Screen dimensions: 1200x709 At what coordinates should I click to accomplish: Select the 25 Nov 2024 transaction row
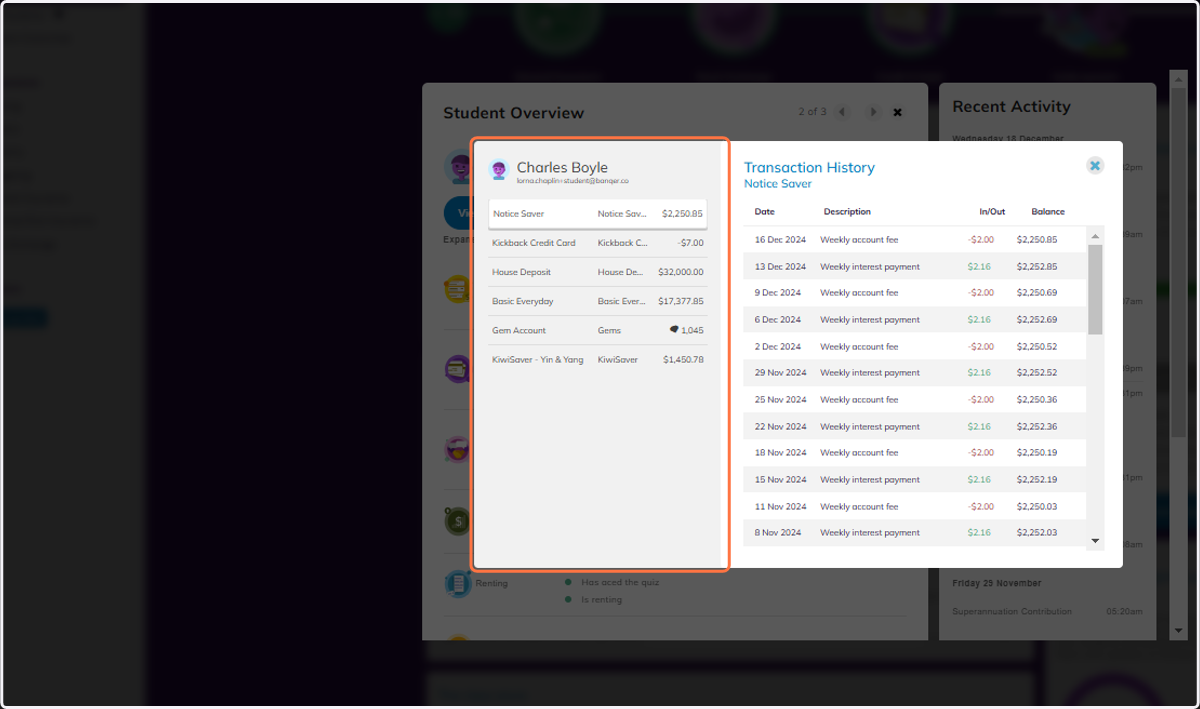click(915, 400)
